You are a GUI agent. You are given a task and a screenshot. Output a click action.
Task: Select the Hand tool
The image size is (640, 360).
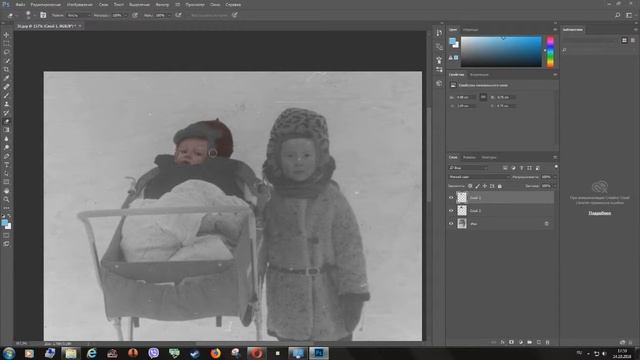coord(6,191)
